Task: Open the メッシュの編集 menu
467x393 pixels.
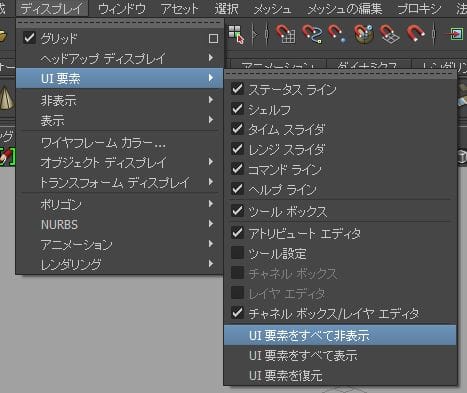Action: 345,8
